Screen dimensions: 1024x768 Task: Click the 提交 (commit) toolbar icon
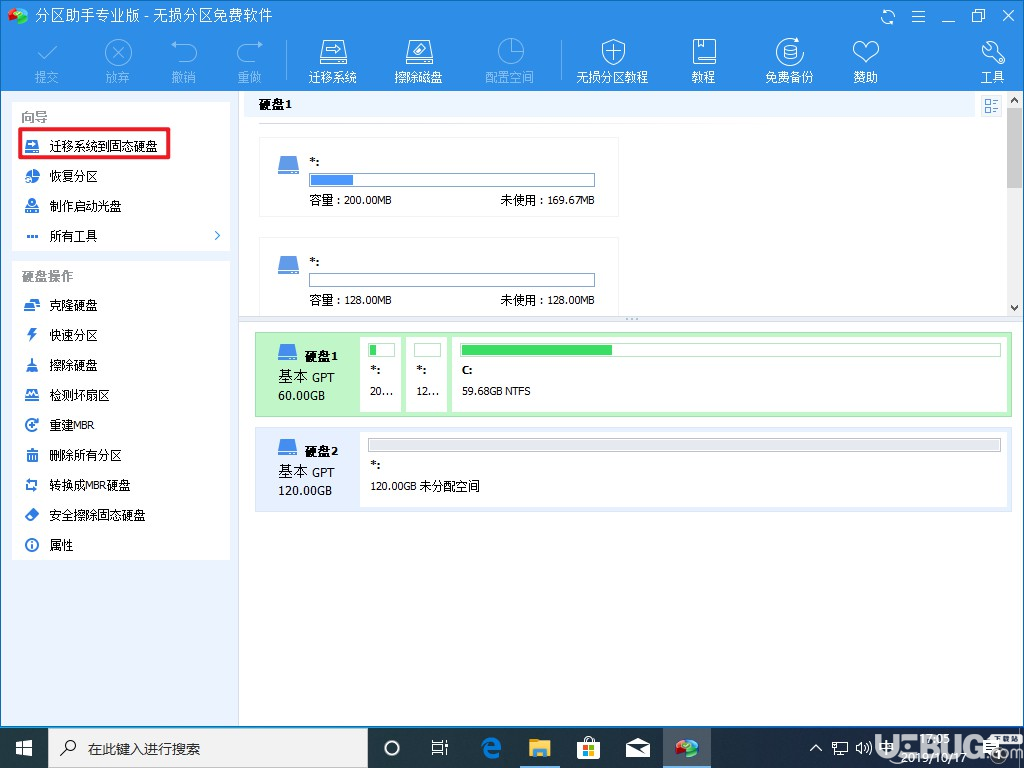point(46,62)
